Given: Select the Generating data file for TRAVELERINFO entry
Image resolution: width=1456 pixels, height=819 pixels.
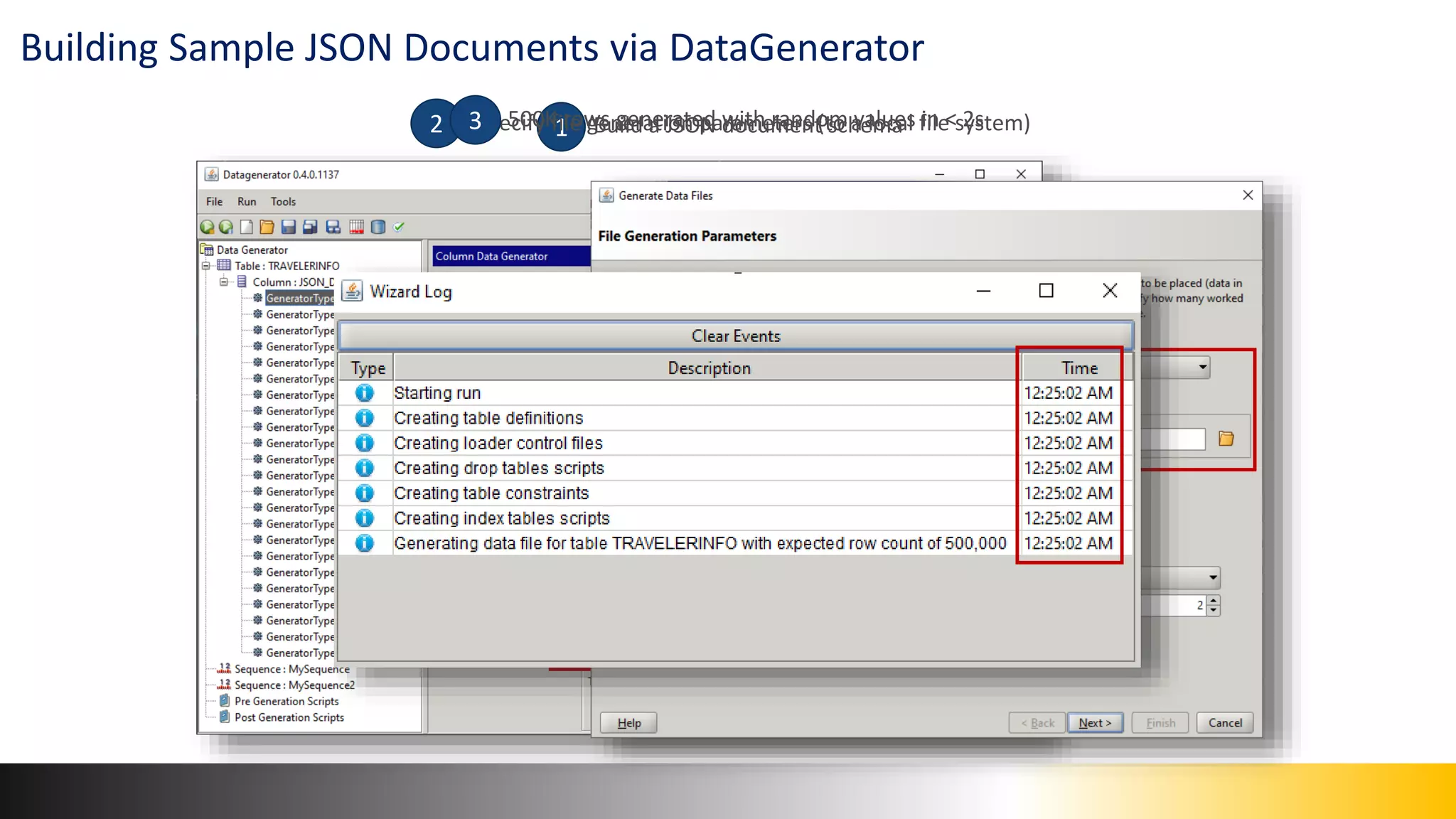Looking at the screenshot, I should click(736, 543).
